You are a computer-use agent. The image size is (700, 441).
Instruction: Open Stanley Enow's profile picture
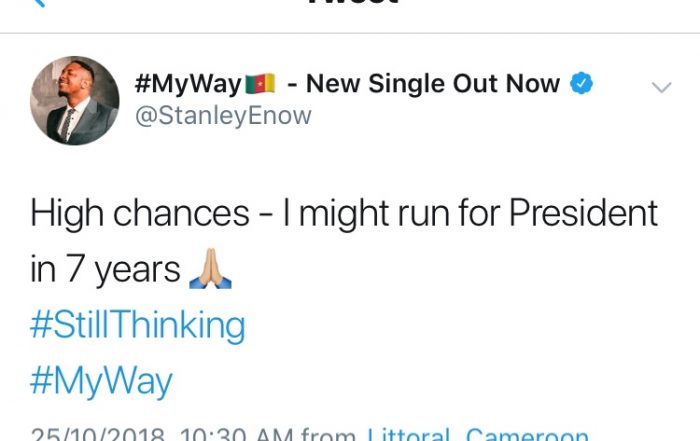(x=75, y=100)
